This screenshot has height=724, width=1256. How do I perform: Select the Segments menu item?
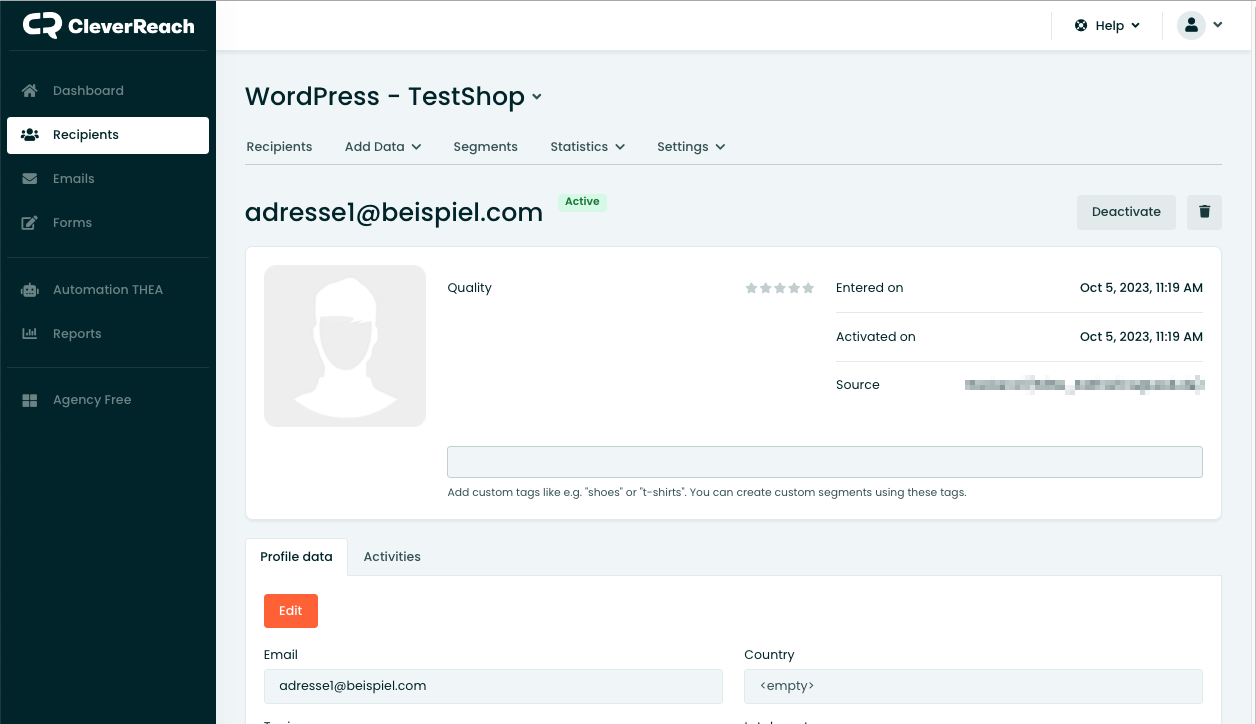click(x=485, y=146)
